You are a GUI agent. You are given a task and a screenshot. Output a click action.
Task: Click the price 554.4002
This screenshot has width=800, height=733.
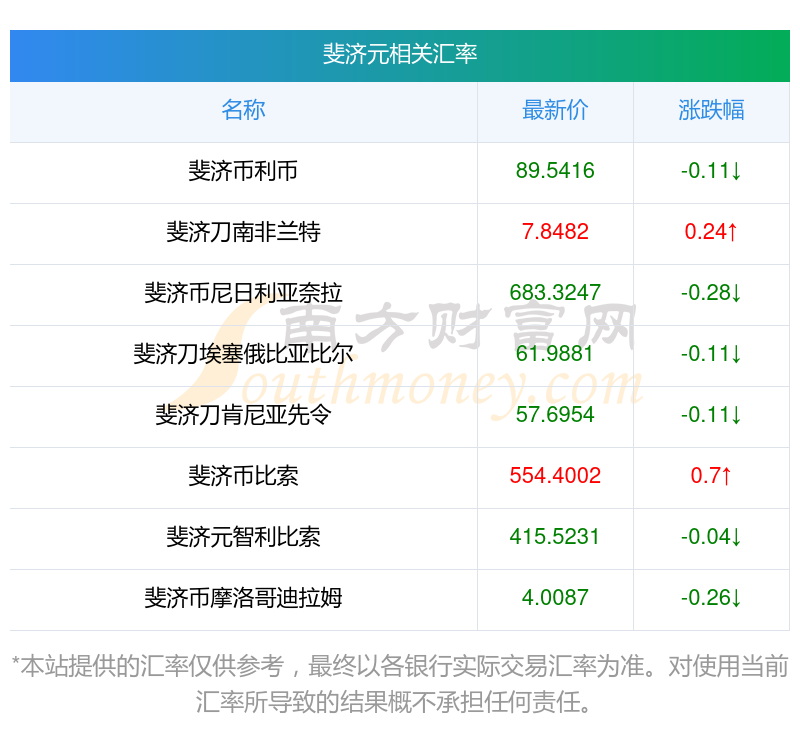(555, 476)
